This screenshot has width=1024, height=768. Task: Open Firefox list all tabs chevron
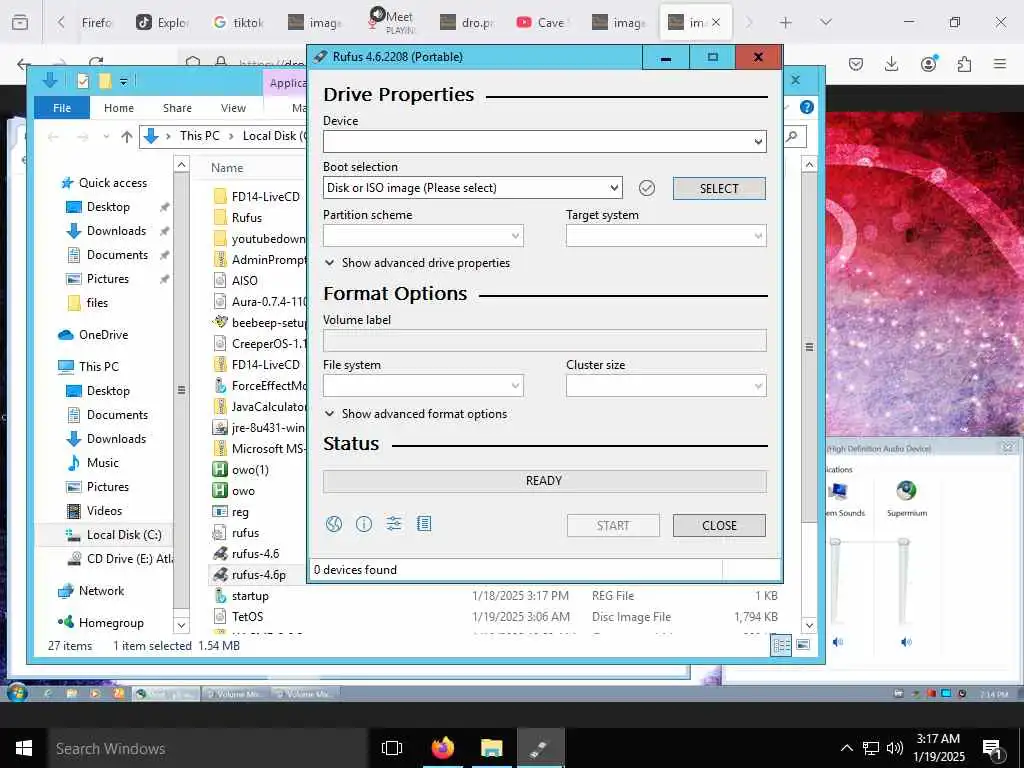point(825,23)
